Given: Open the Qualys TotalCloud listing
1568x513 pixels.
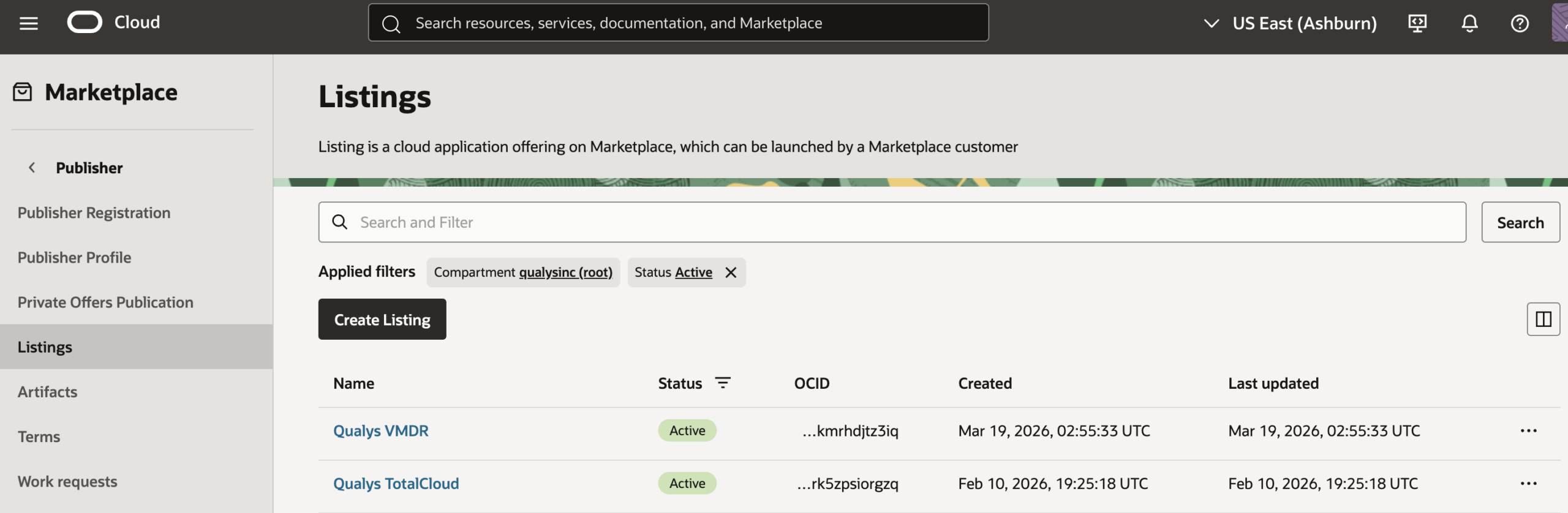Looking at the screenshot, I should coord(396,484).
